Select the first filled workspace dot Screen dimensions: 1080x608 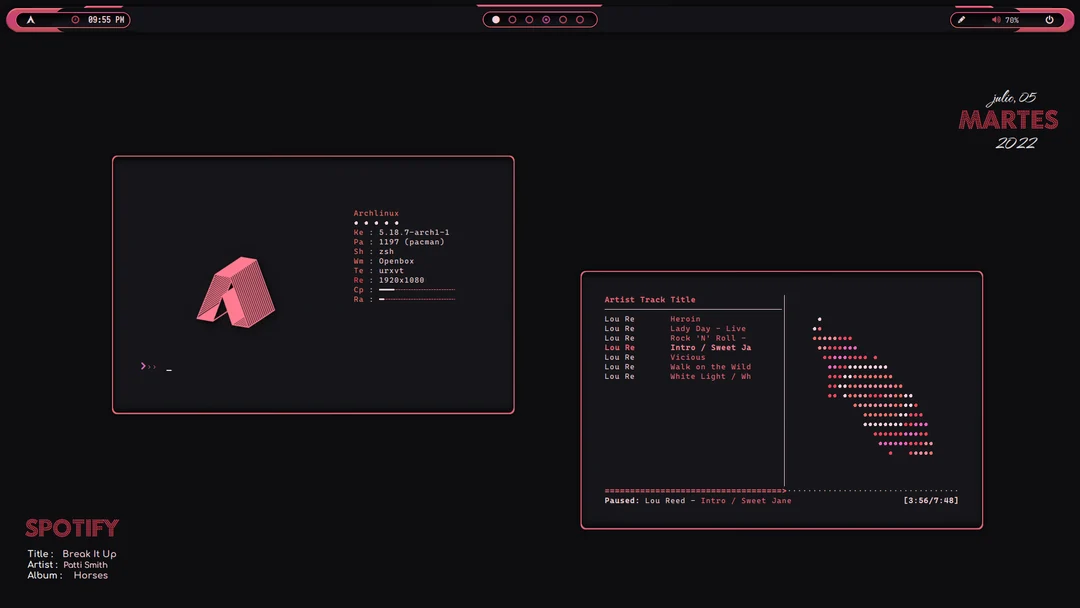coord(495,18)
